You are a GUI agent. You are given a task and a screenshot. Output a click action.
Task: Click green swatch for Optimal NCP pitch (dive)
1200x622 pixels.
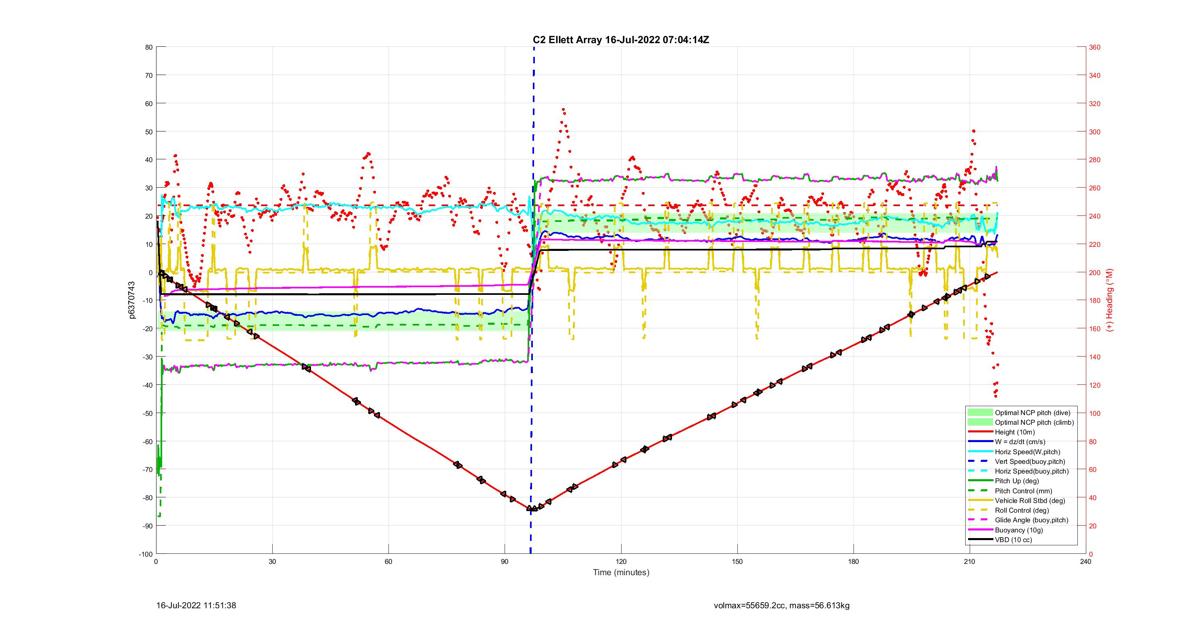980,412
